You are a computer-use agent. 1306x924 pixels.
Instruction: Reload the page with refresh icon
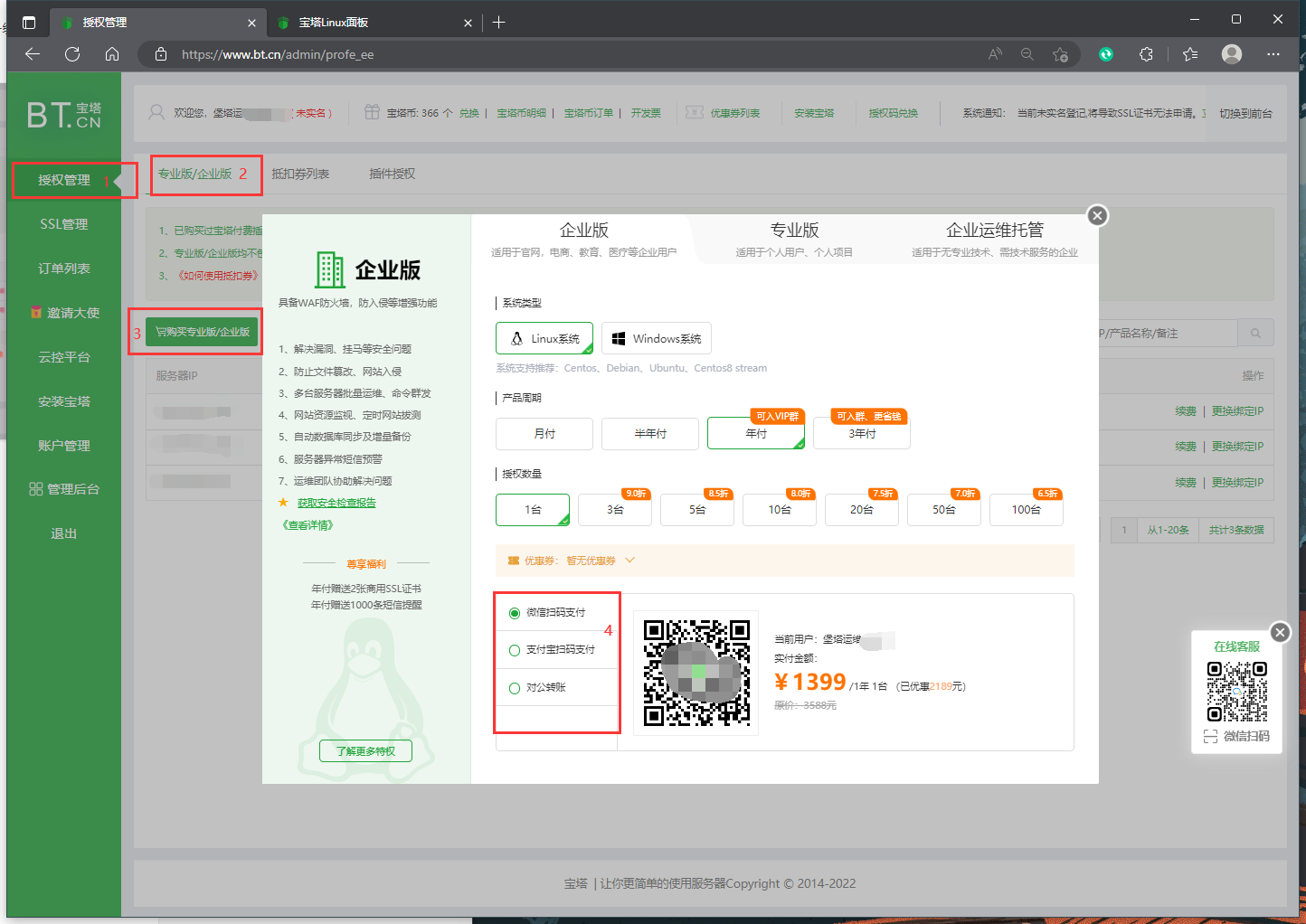[x=72, y=54]
